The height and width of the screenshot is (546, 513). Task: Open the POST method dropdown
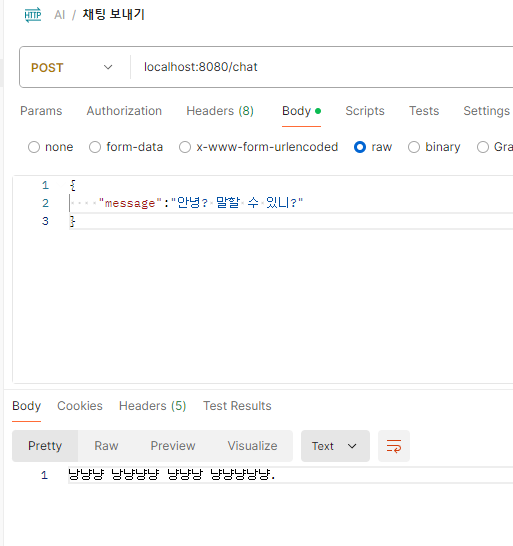[72, 67]
